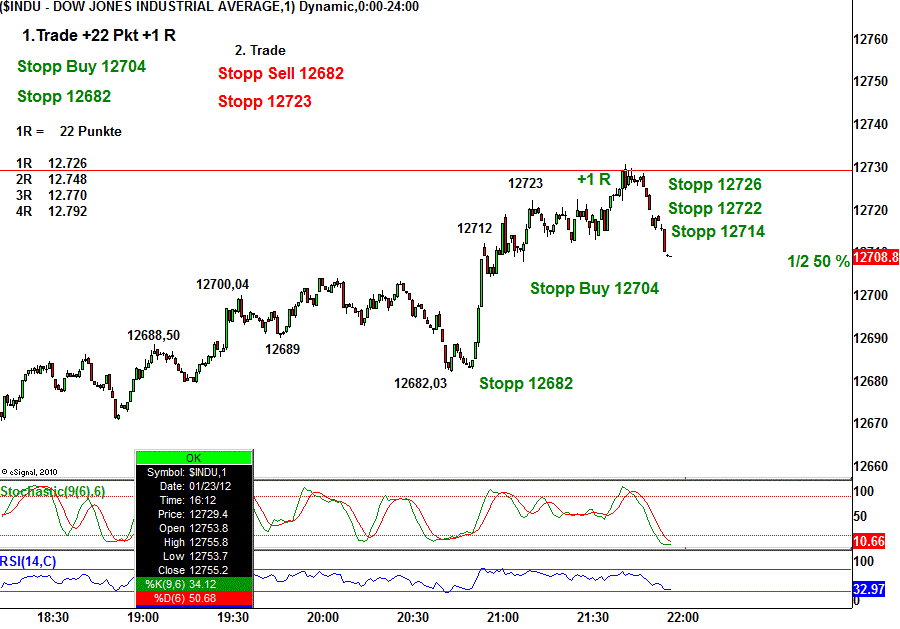Select the green 'Stopp Buy 12704' annotation at top left
Screen dimensions: 900x629
tap(82, 67)
